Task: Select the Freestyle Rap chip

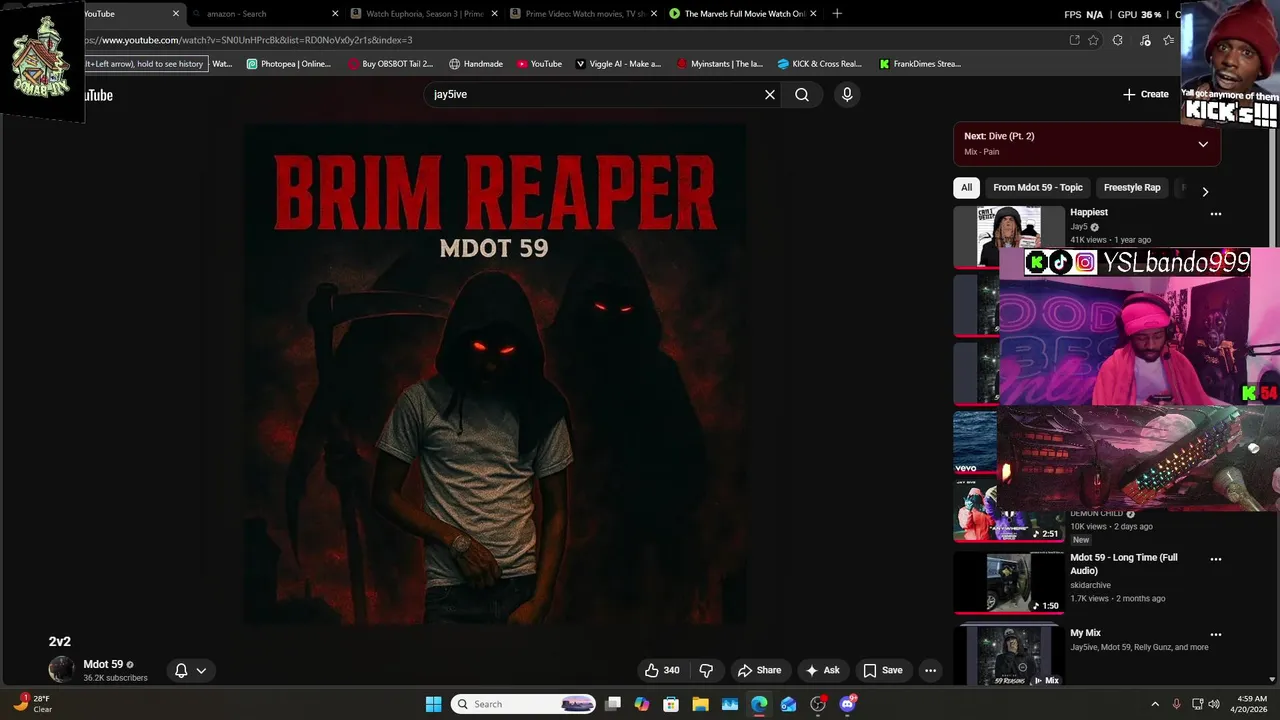Action: coord(1132,187)
